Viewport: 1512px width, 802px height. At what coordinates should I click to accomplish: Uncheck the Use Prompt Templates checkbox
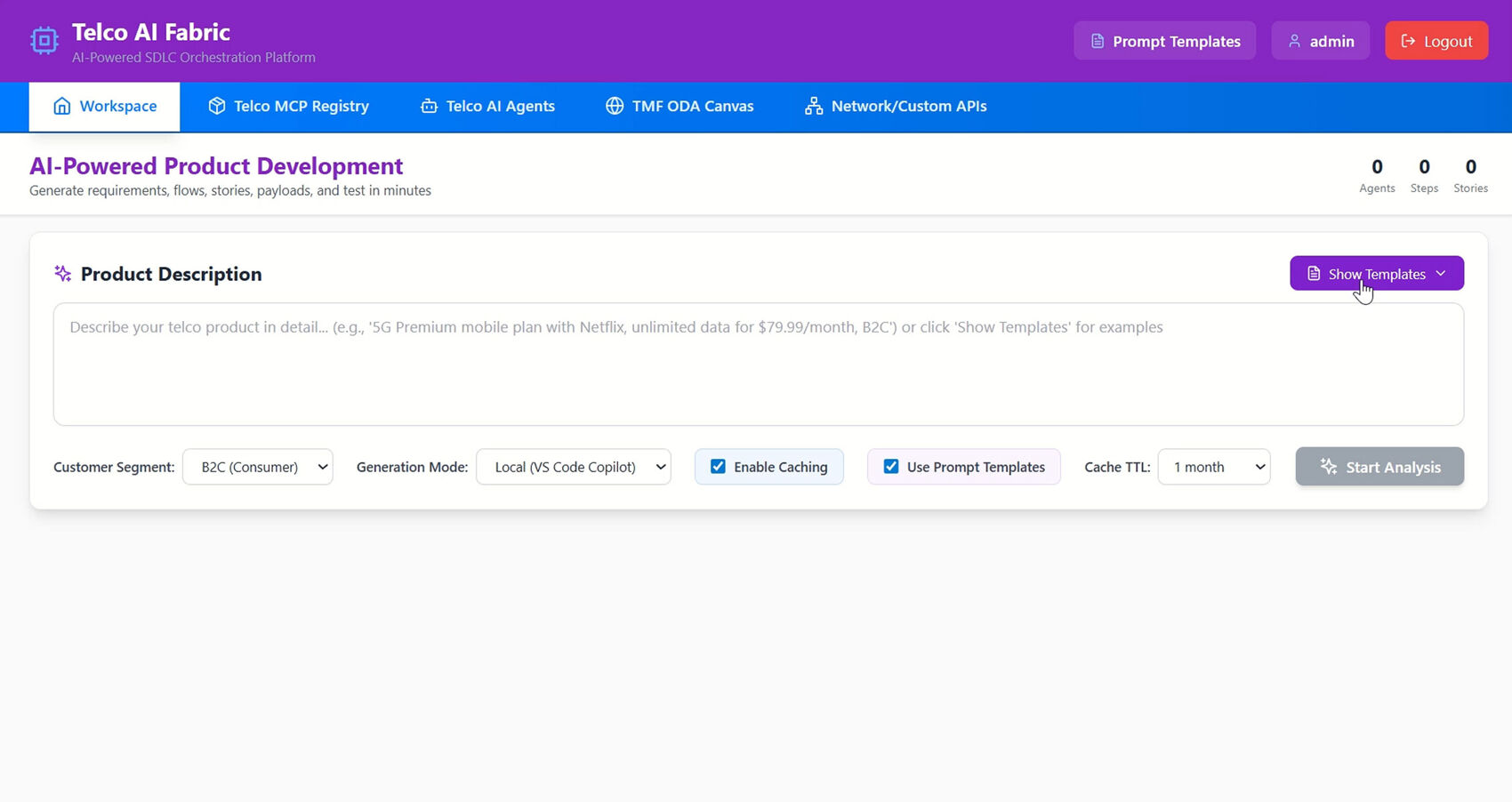[x=890, y=467]
